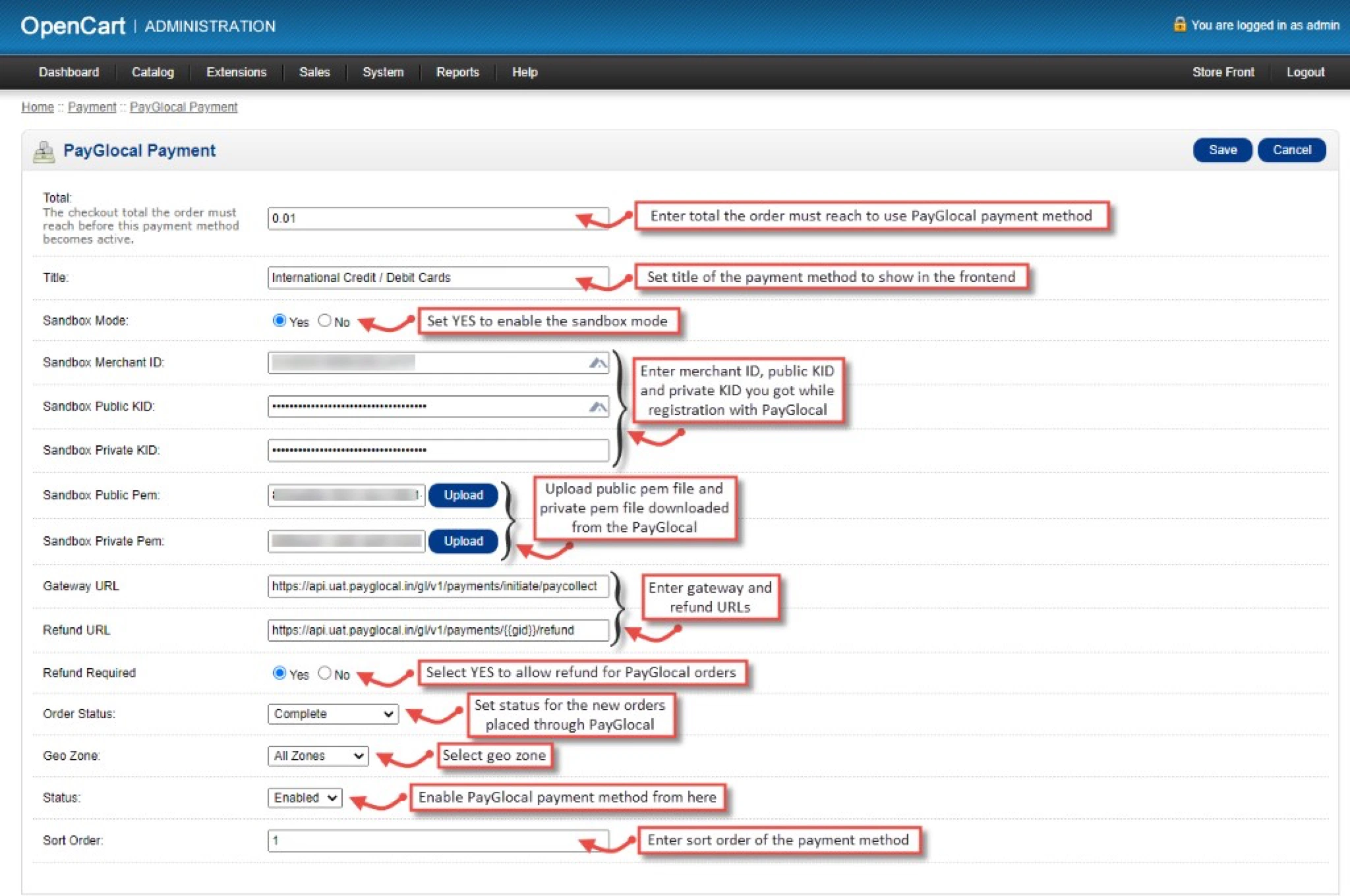
Task: Open the Status Enabled dropdown
Action: [x=305, y=798]
